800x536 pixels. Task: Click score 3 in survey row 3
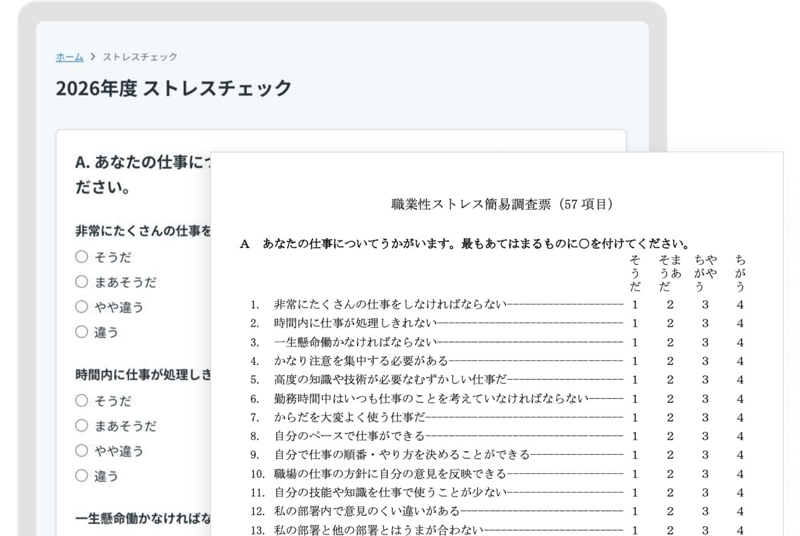[705, 342]
